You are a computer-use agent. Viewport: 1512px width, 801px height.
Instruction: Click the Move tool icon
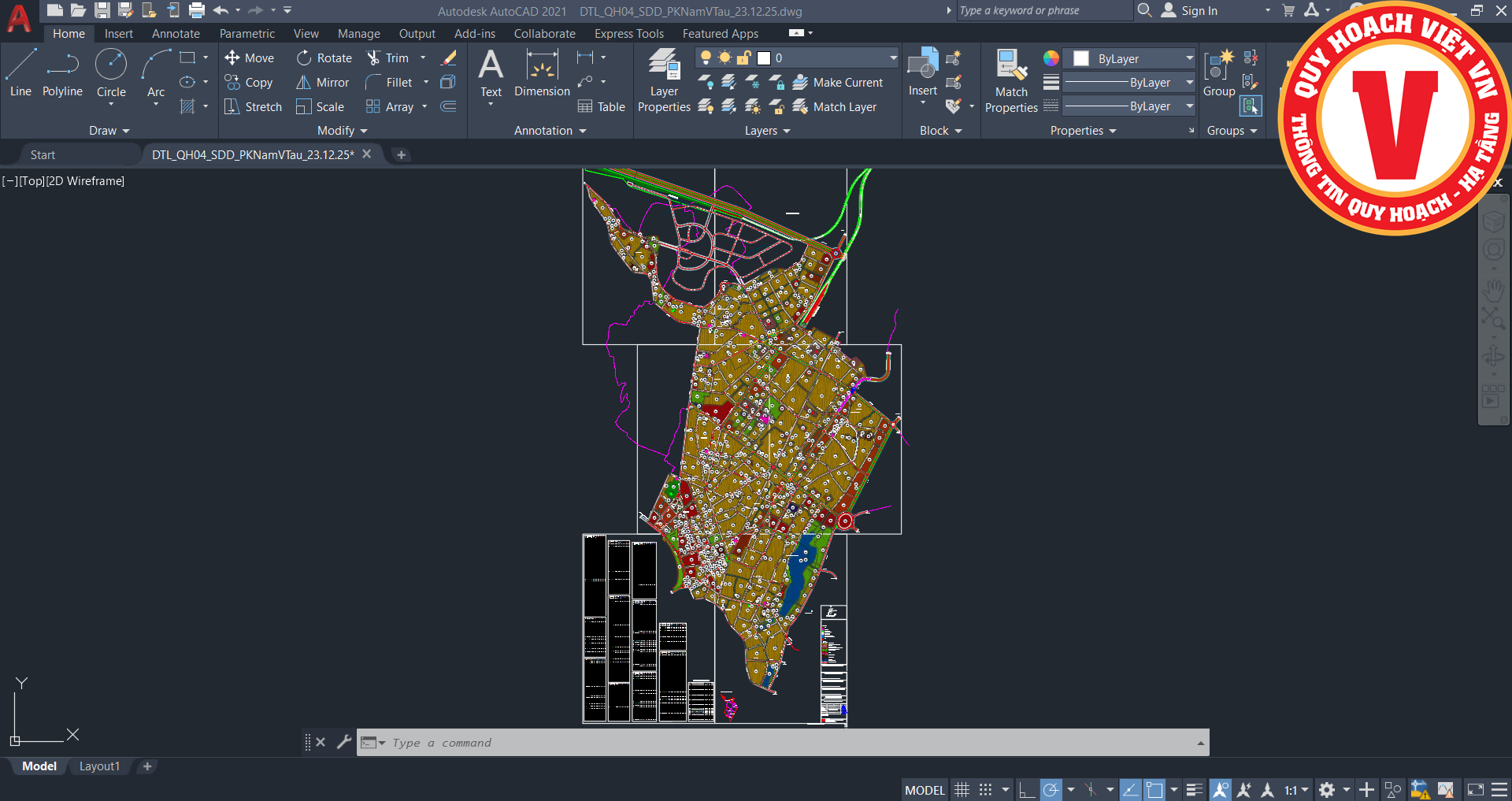coord(232,57)
